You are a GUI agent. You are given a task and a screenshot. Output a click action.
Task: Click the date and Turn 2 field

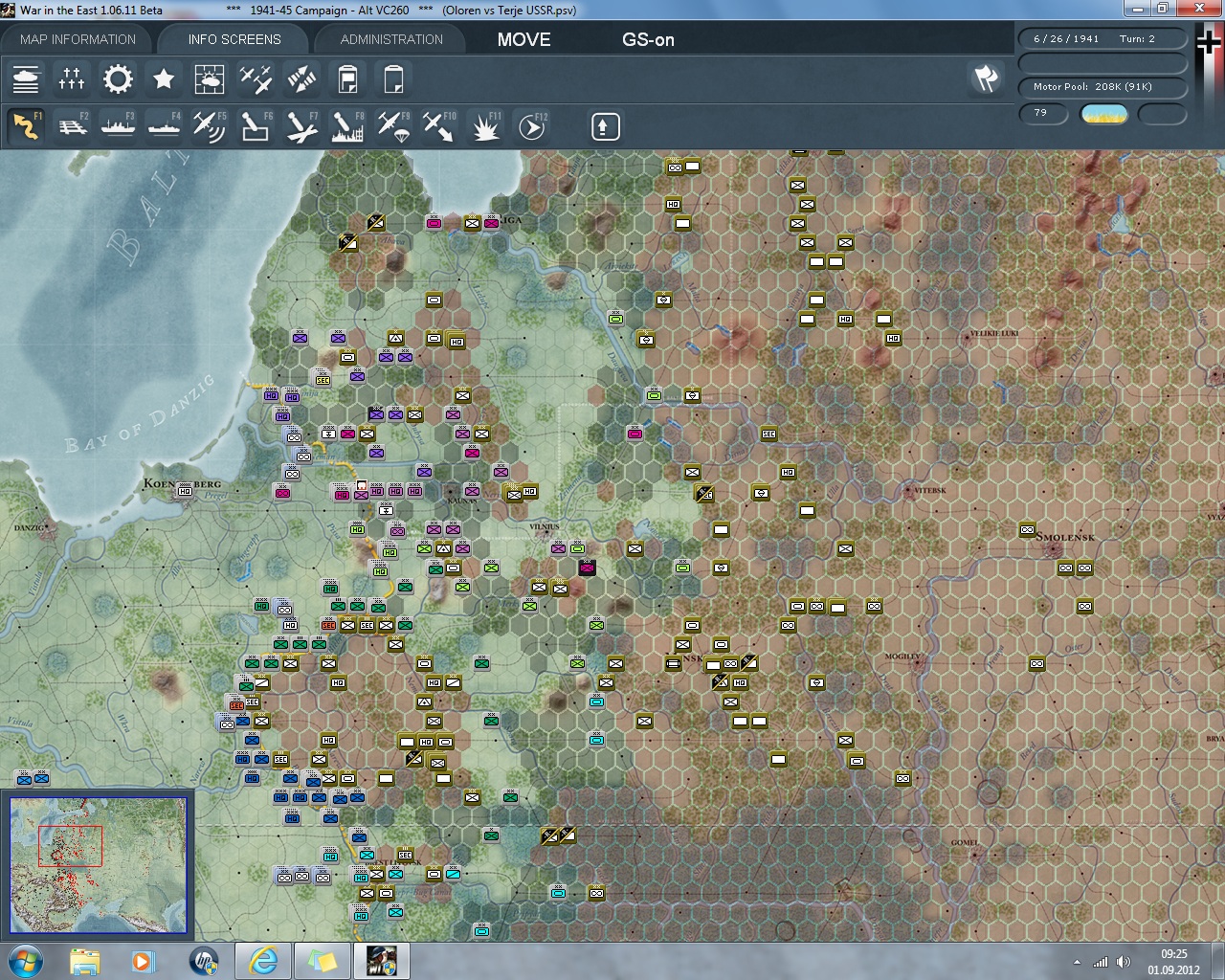(x=1102, y=39)
